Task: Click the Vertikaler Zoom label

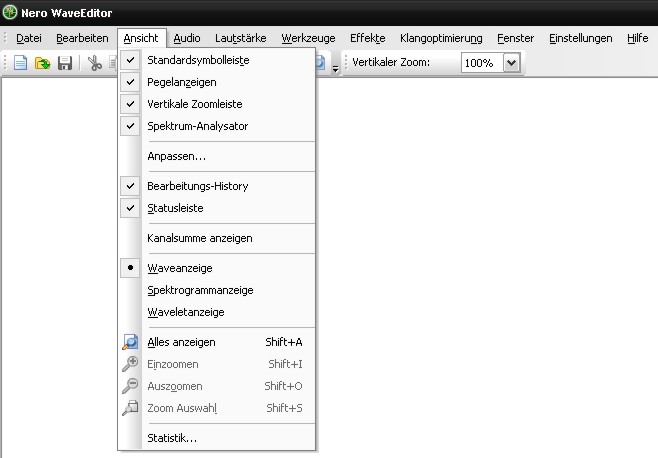Action: coord(391,63)
